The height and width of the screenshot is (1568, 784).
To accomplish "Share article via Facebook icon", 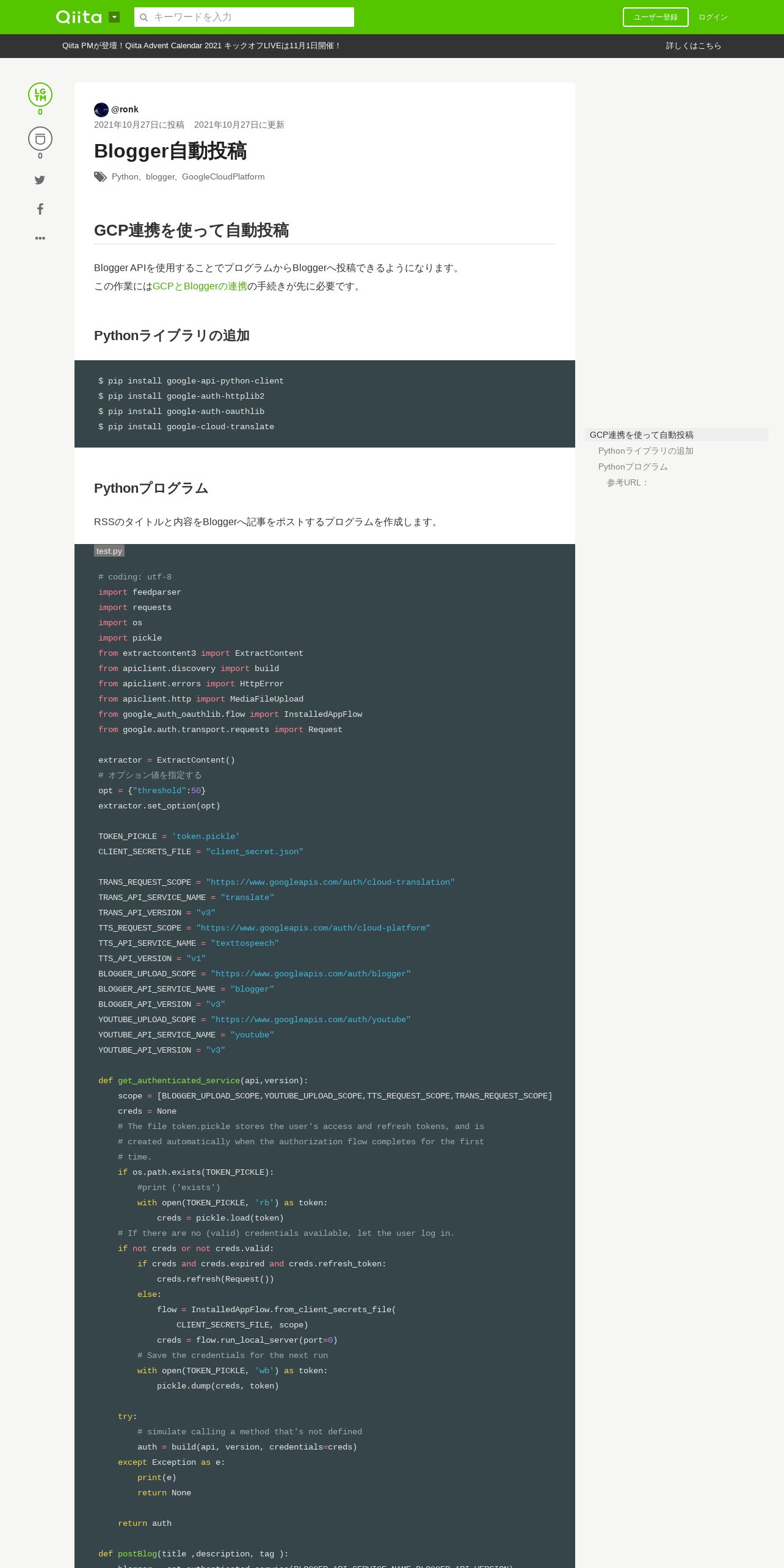I will point(40,209).
